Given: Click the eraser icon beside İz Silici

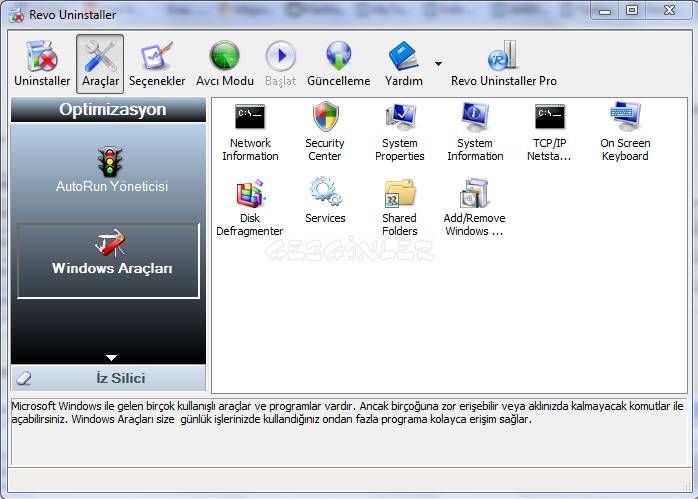Looking at the screenshot, I should (24, 378).
